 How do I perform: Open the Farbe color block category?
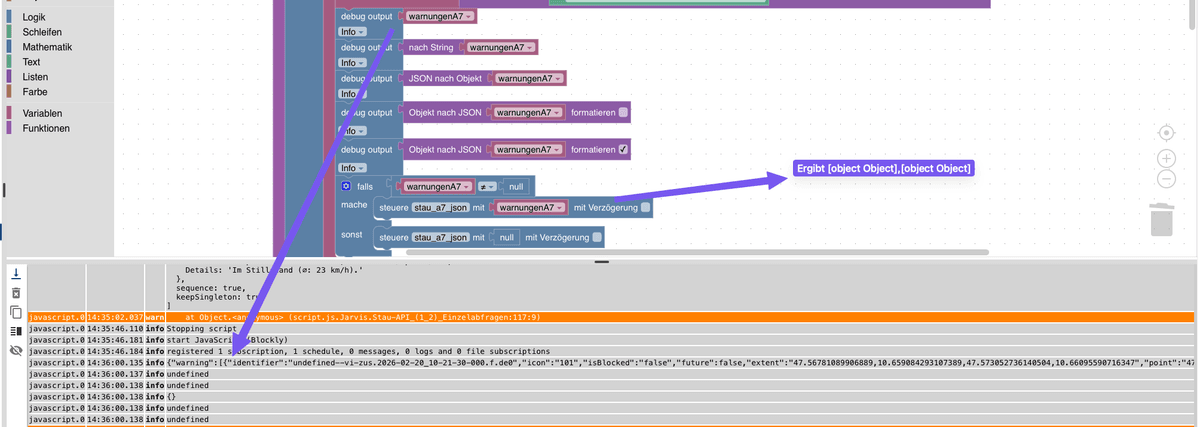tap(35, 91)
